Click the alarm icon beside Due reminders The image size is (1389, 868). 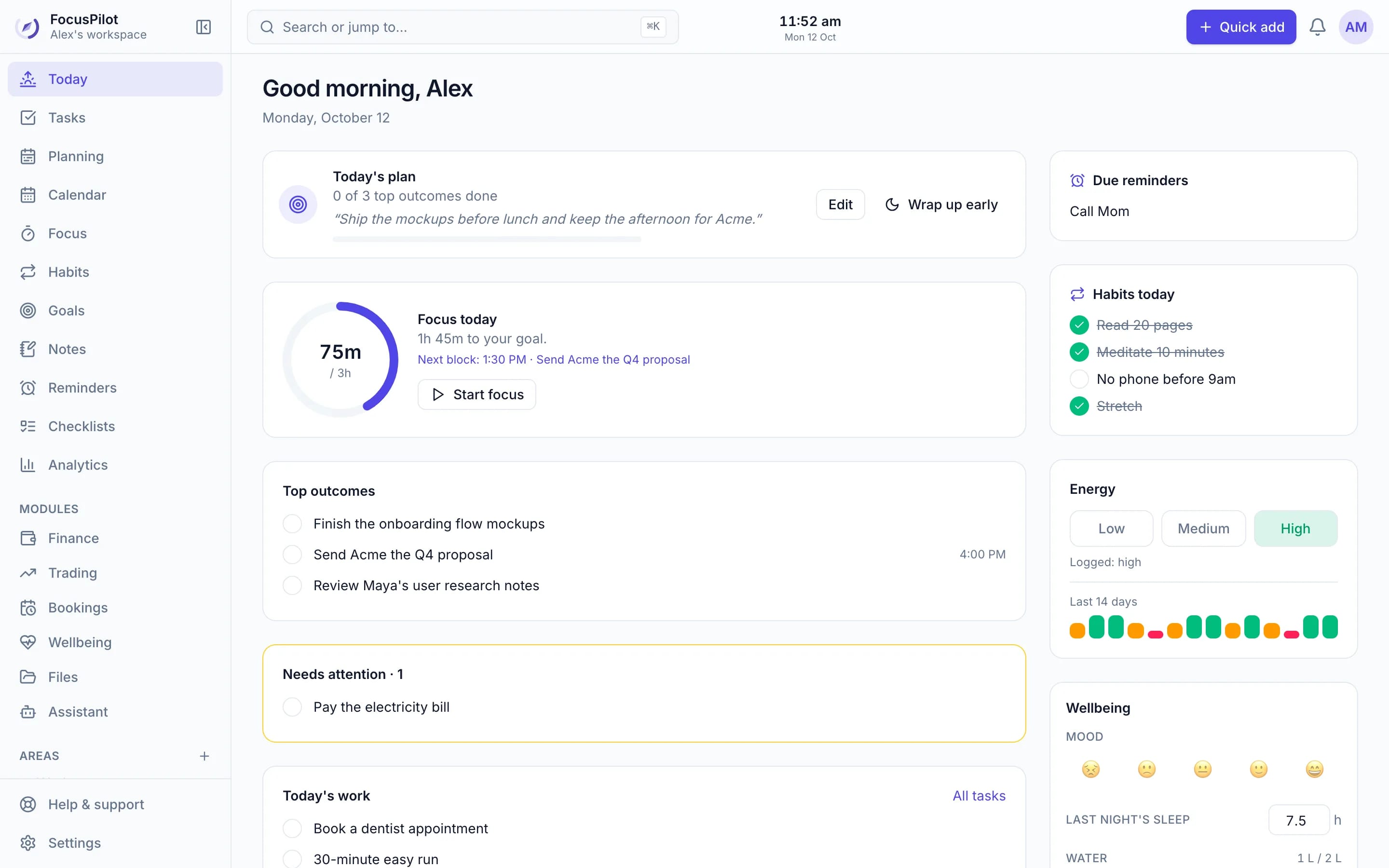click(x=1077, y=180)
